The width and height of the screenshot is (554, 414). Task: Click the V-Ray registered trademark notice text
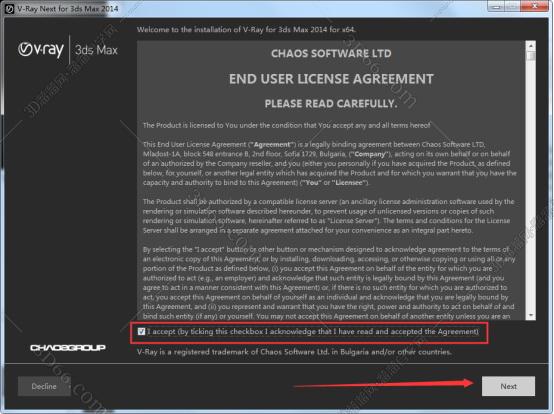pos(294,352)
